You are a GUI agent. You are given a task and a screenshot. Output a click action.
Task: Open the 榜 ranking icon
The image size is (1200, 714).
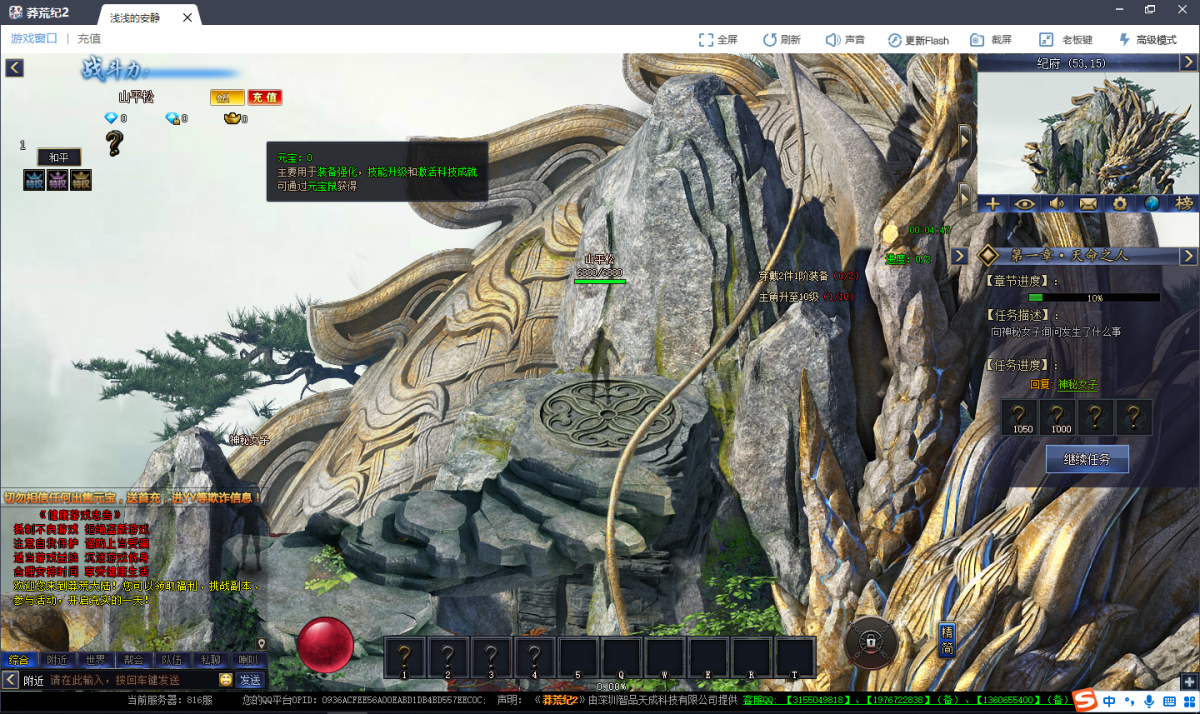coord(1184,203)
